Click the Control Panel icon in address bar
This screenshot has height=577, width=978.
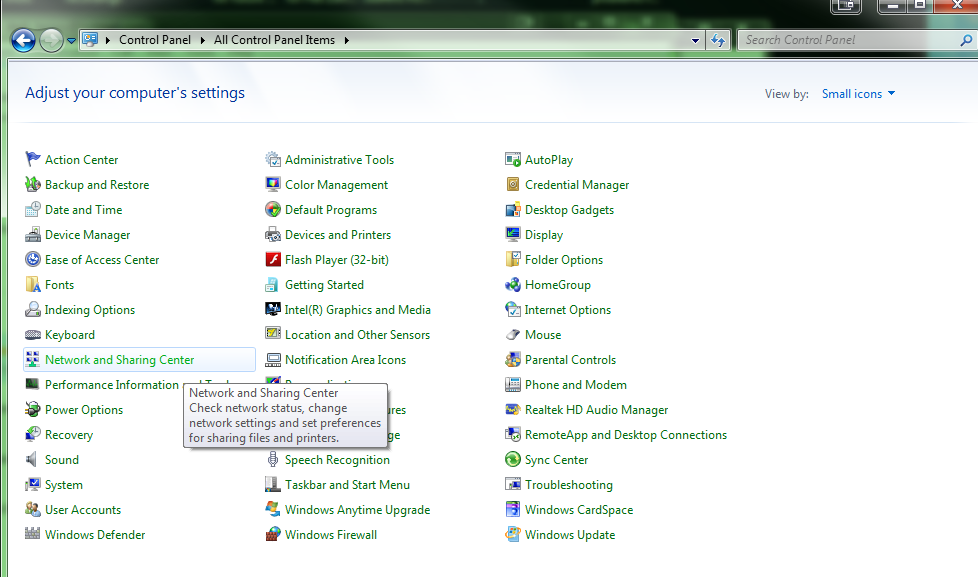90,40
